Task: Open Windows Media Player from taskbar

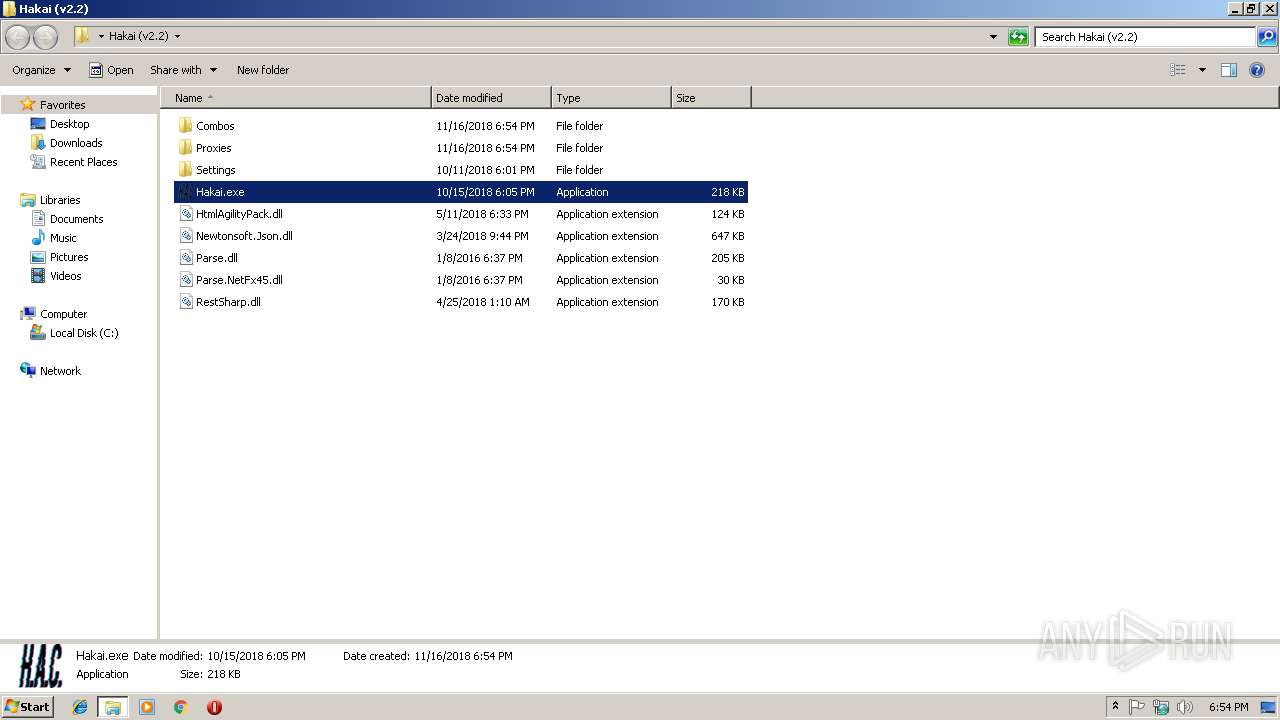Action: pyautogui.click(x=147, y=707)
